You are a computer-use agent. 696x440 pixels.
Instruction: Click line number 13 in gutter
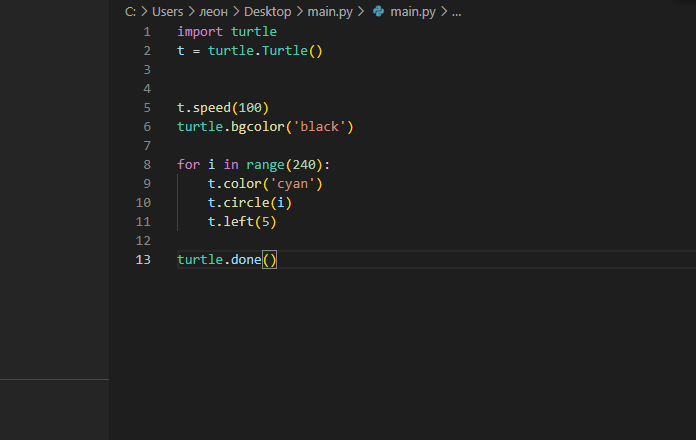[x=143, y=260]
